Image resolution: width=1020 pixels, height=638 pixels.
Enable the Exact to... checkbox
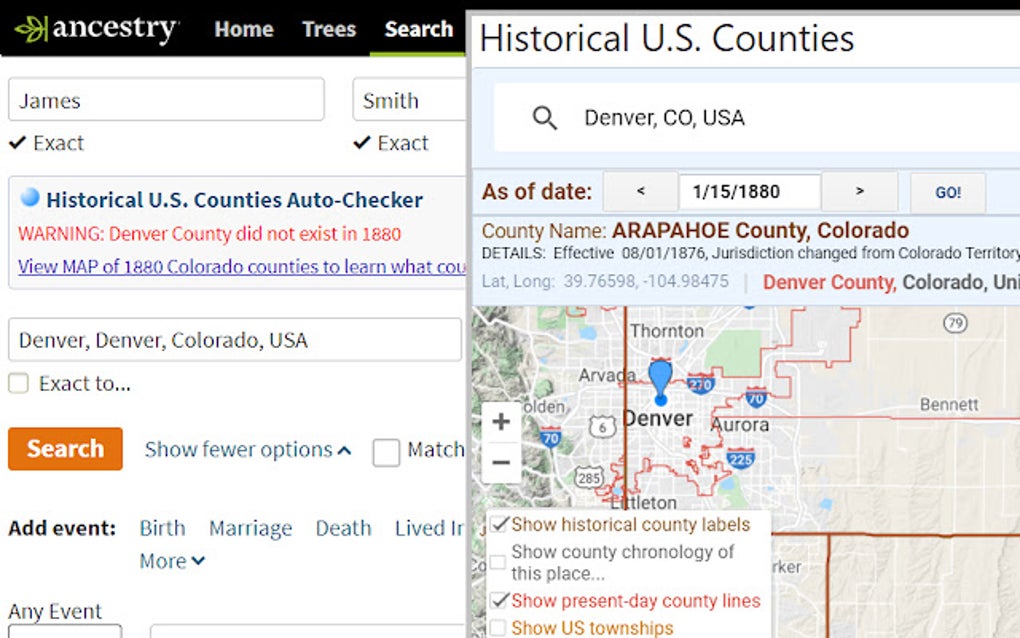click(18, 383)
